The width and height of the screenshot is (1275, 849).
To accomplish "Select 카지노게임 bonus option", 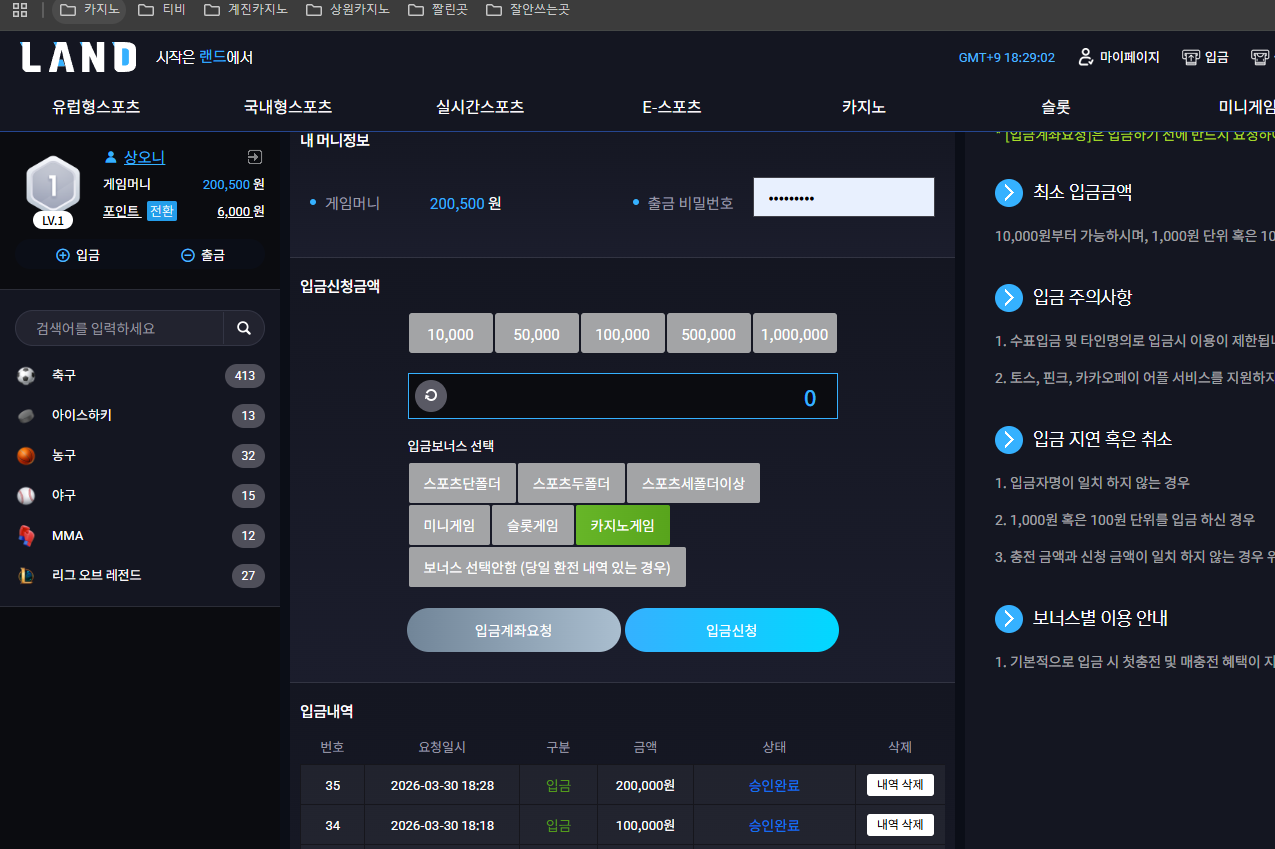I will coord(623,525).
